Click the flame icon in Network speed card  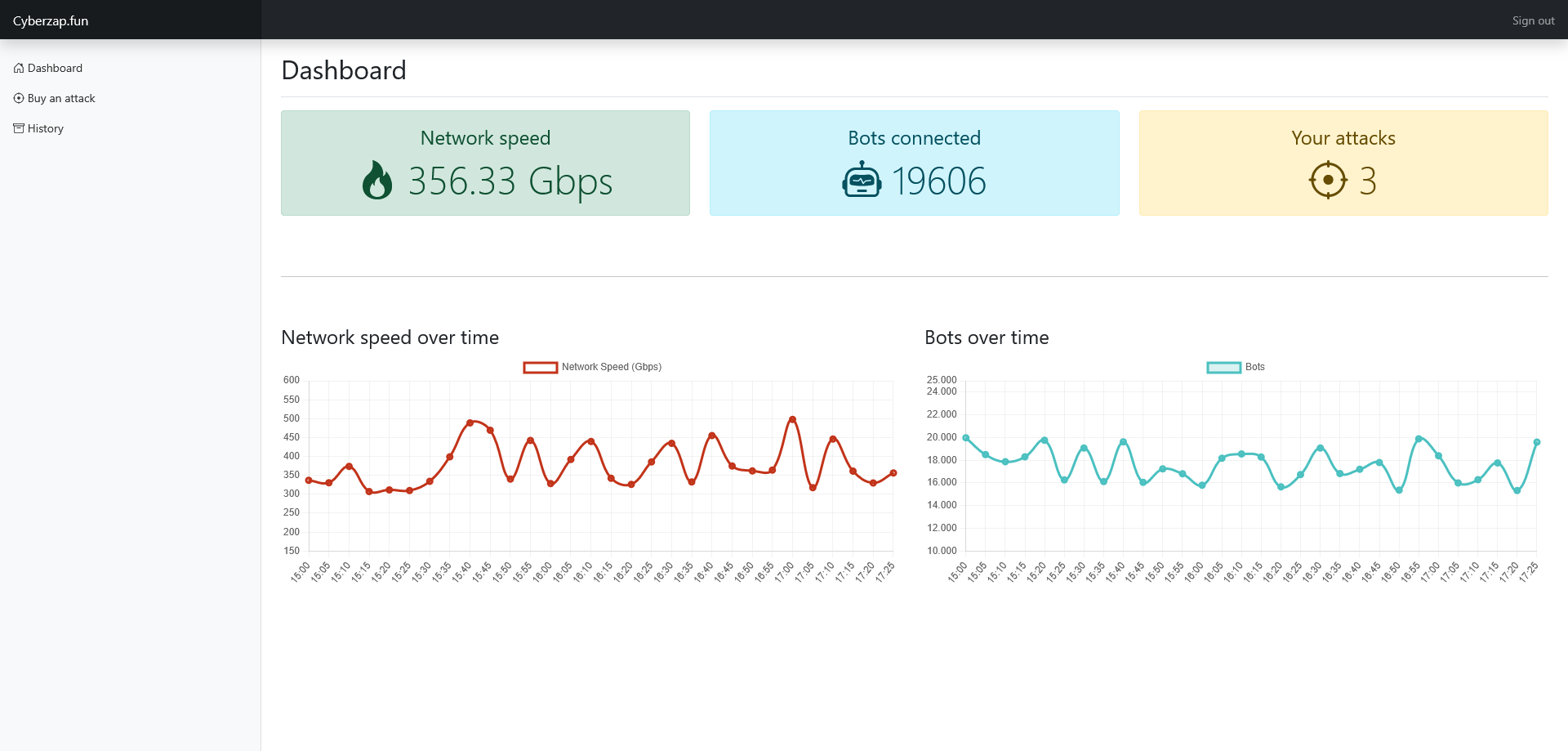point(376,181)
